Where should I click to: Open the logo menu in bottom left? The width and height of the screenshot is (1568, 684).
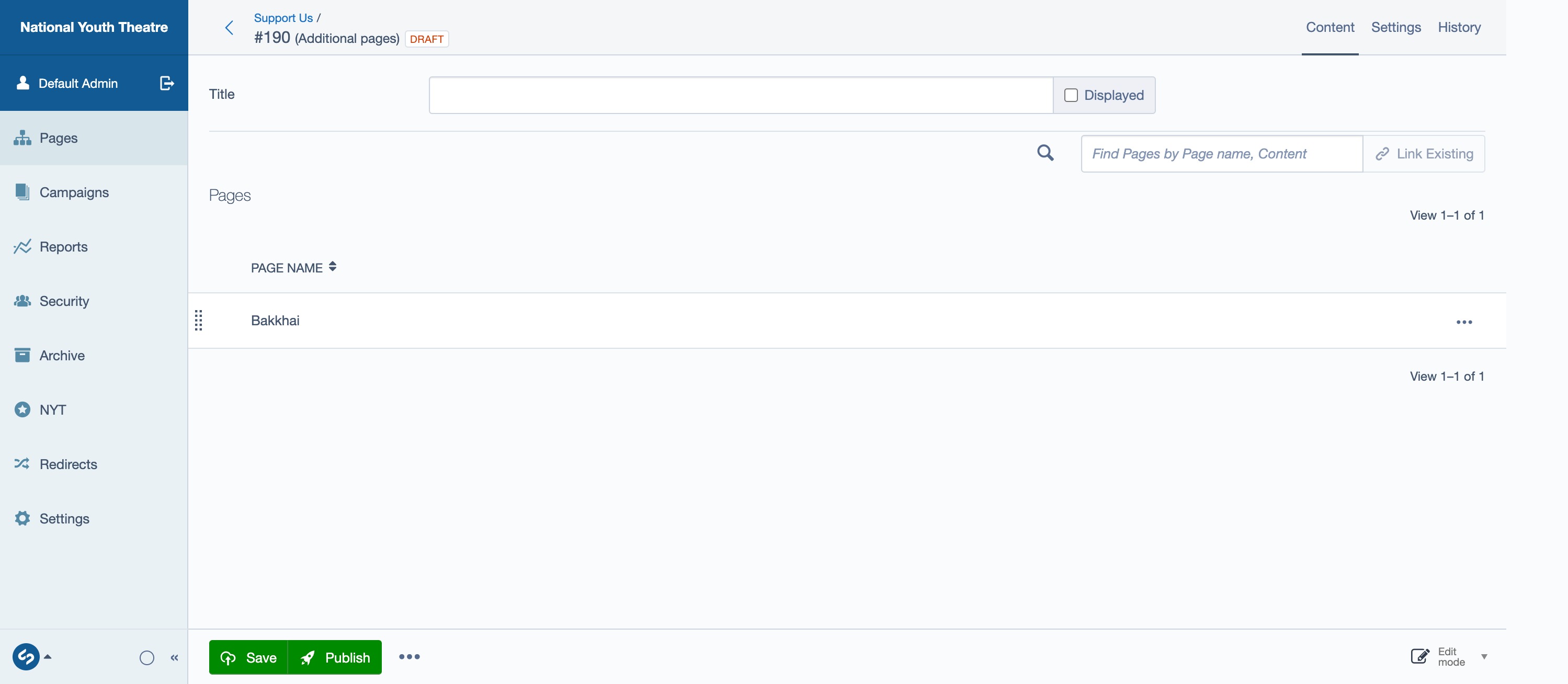[27, 657]
